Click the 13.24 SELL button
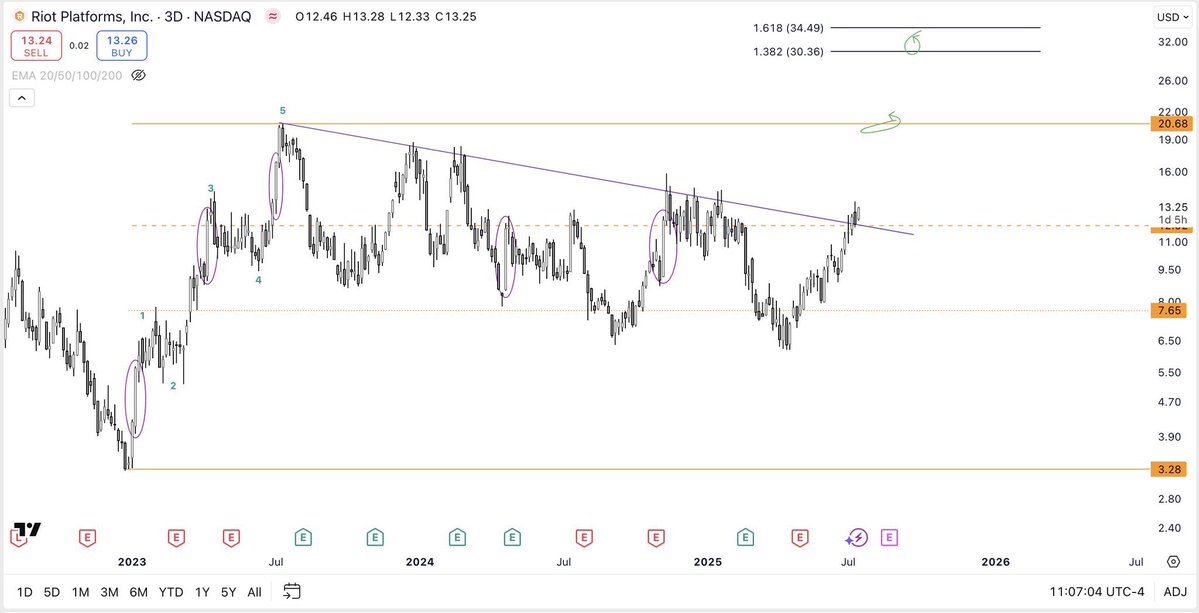Screen dimensions: 1199x613 (35, 46)
